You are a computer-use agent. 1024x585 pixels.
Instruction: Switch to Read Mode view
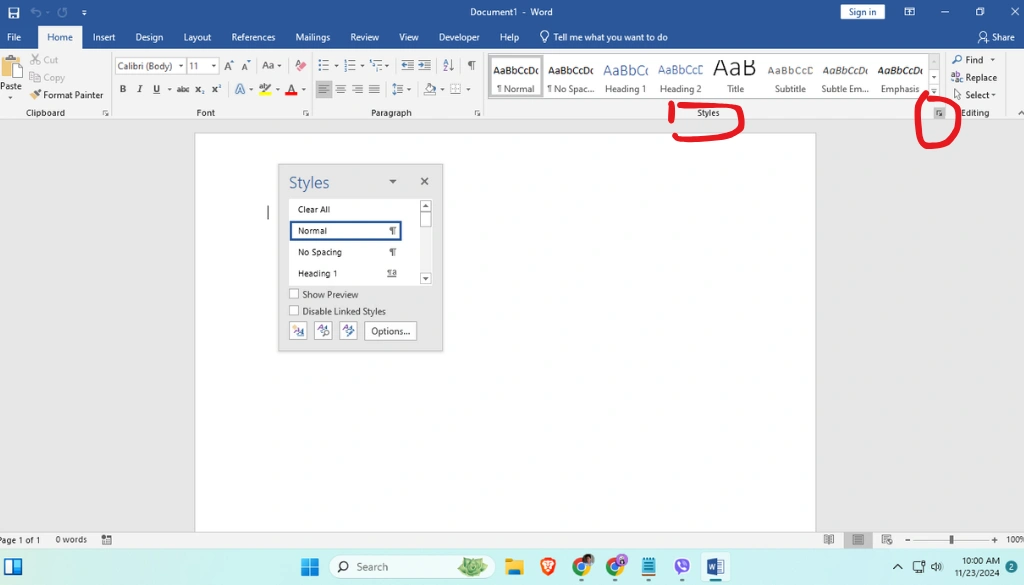pyautogui.click(x=829, y=539)
